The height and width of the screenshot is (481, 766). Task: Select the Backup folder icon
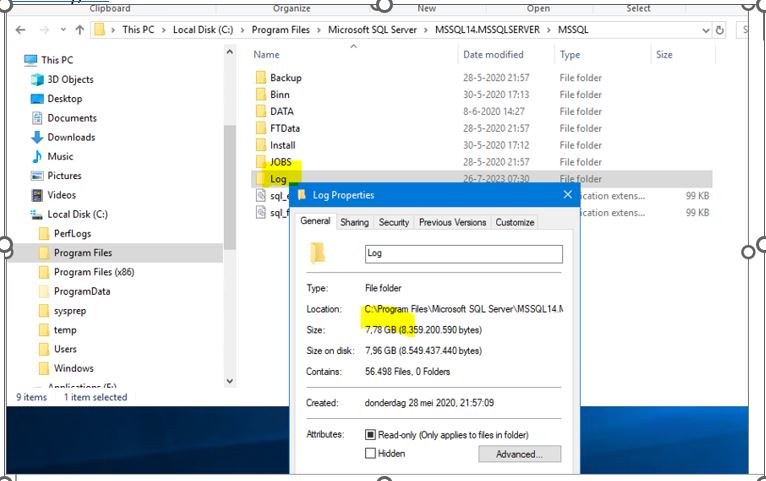coord(261,78)
